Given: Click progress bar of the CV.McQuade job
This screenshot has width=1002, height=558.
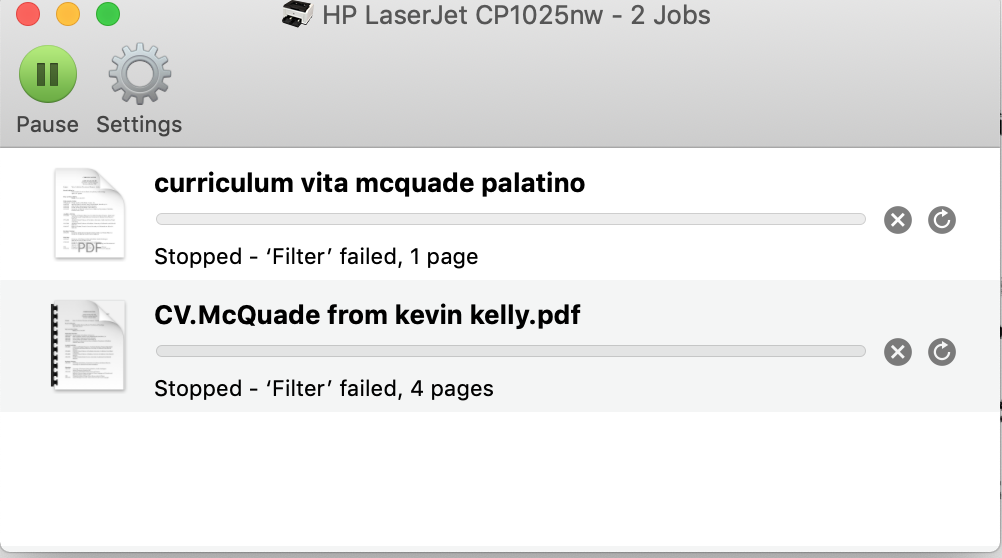Looking at the screenshot, I should 510,351.
